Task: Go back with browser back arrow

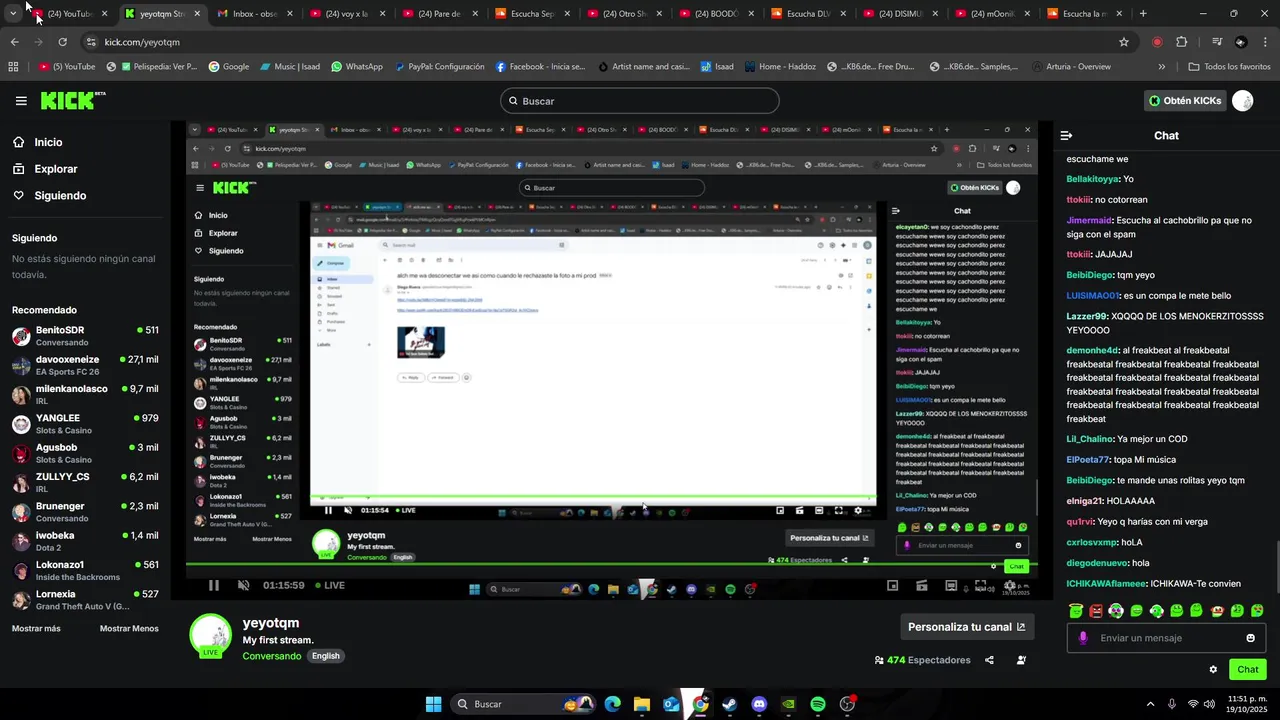Action: pyautogui.click(x=14, y=42)
